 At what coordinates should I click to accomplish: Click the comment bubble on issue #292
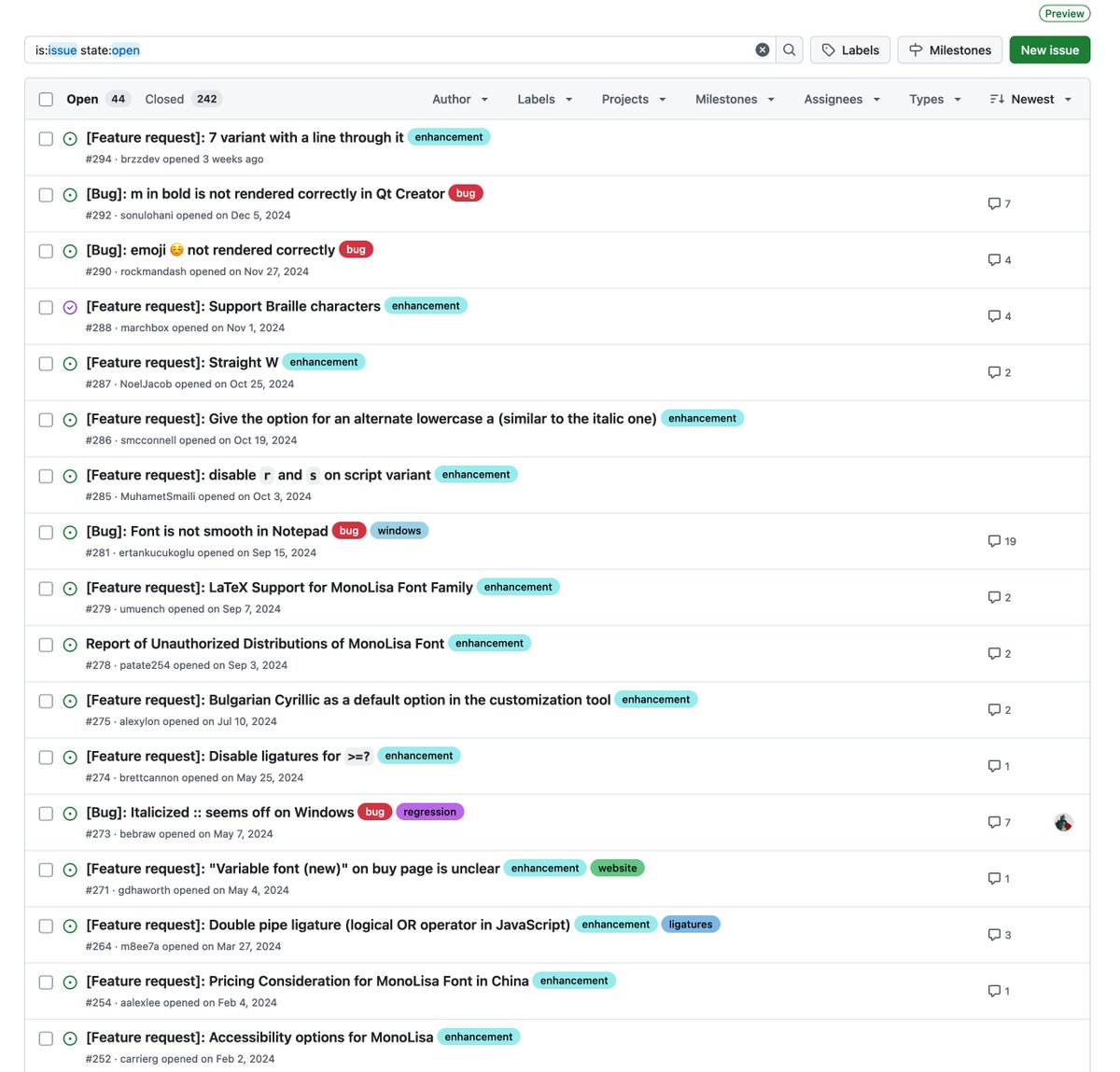(x=993, y=203)
